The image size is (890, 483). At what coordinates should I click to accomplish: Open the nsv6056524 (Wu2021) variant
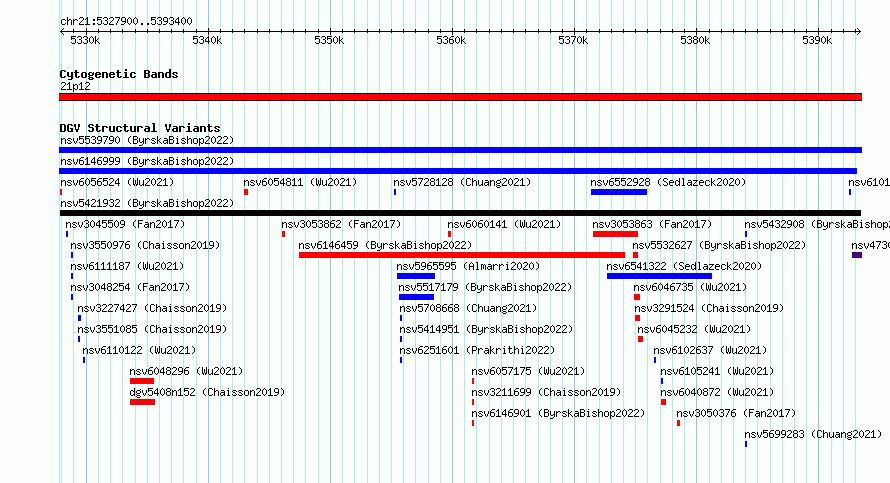(117, 182)
